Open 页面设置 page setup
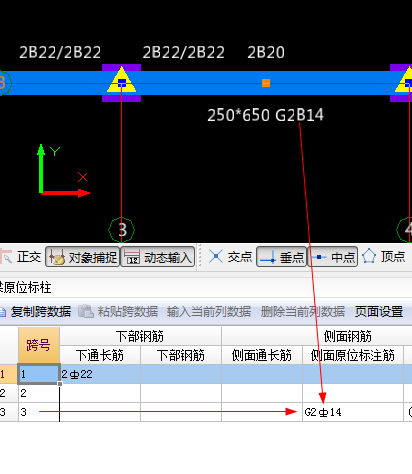Viewport: 412px width, 474px height. 379,312
